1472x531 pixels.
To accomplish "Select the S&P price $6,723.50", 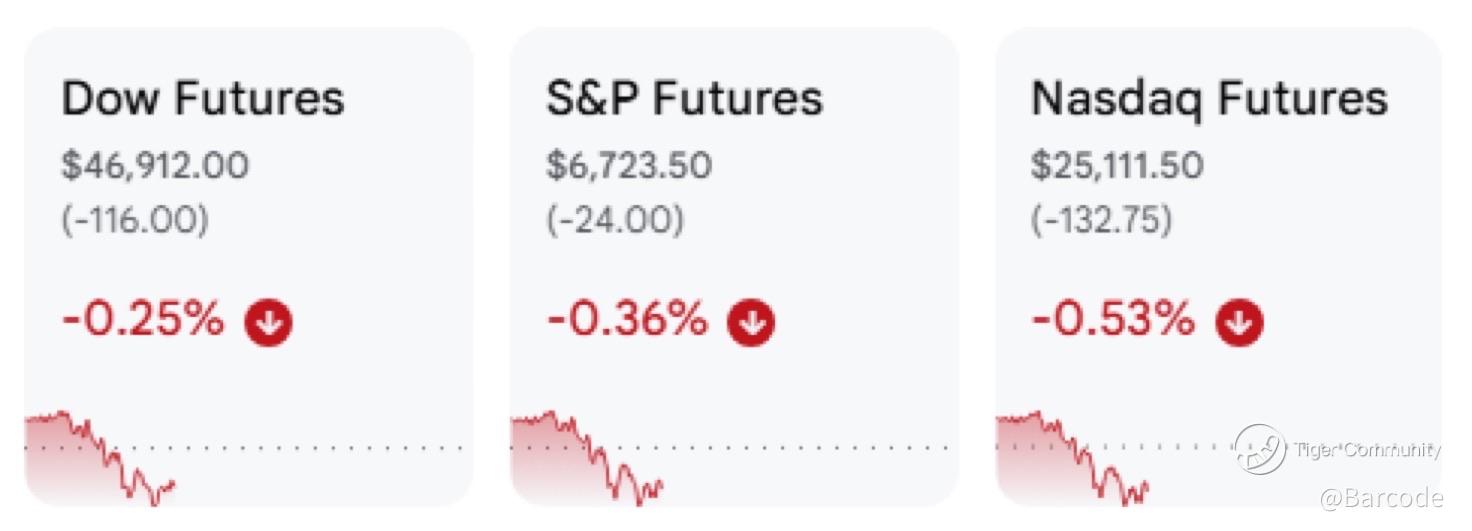I will tap(629, 165).
